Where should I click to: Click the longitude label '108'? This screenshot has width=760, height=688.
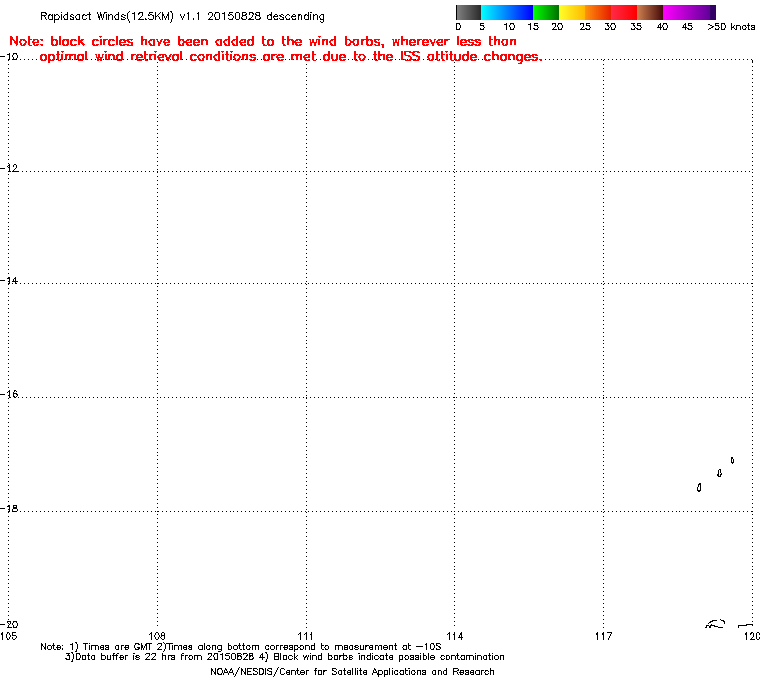(157, 636)
